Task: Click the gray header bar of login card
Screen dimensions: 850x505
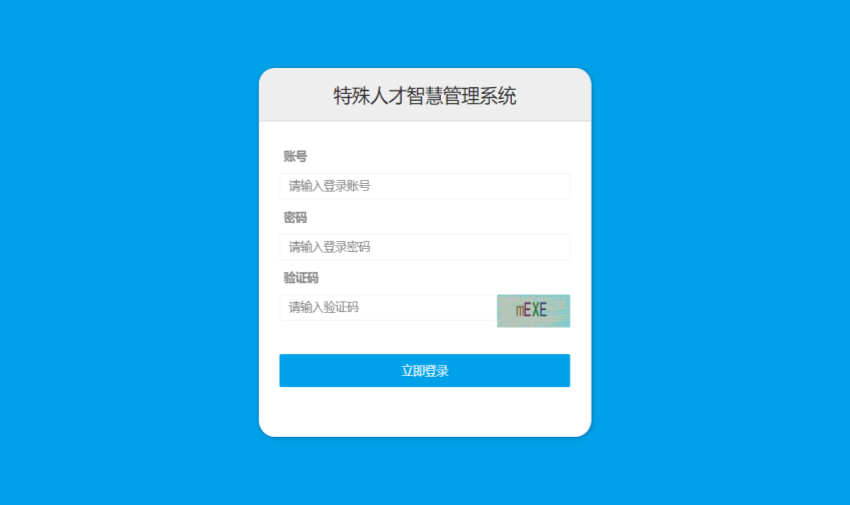Action: click(424, 95)
